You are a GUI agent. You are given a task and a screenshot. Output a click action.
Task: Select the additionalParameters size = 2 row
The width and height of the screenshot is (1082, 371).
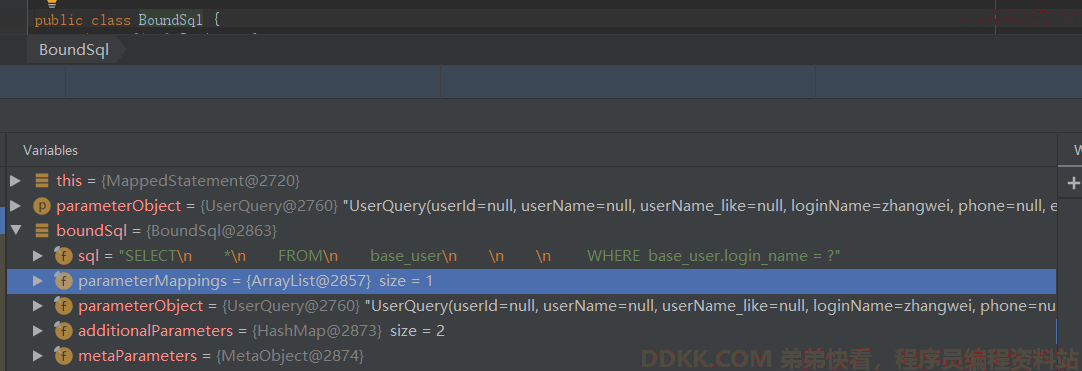pos(531,331)
